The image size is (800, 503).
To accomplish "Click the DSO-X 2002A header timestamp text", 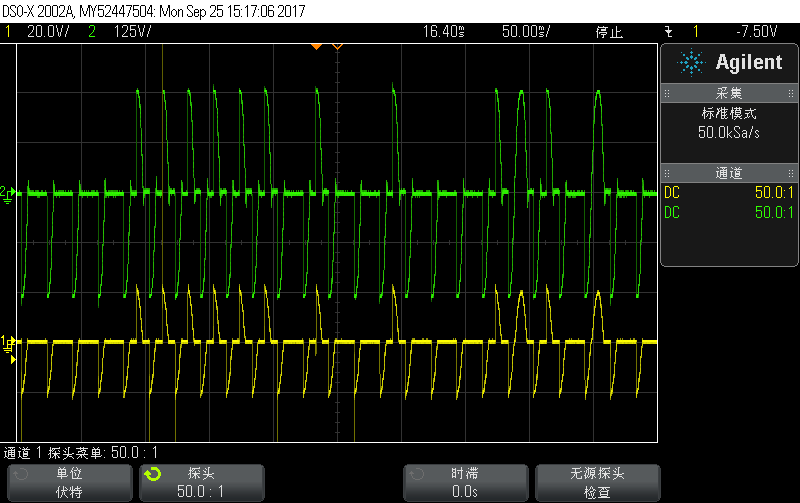I will [x=154, y=11].
